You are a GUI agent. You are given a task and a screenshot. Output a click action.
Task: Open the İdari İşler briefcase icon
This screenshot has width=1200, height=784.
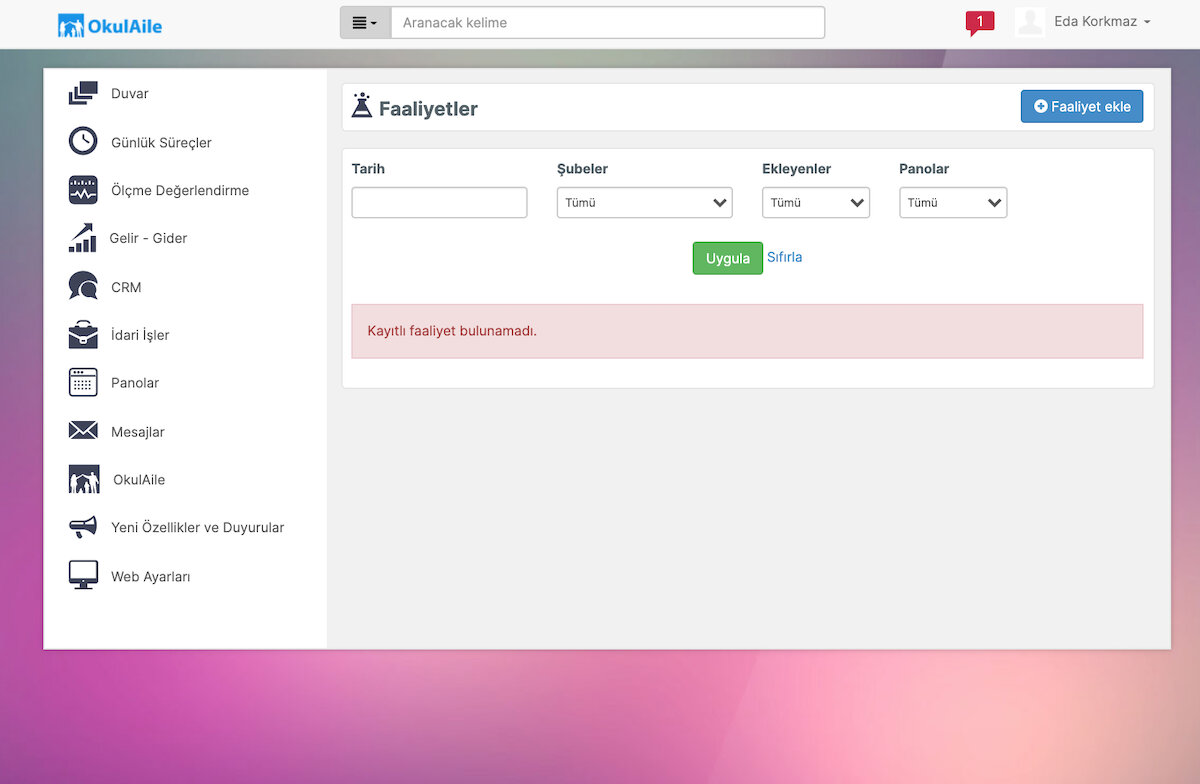[x=83, y=334]
